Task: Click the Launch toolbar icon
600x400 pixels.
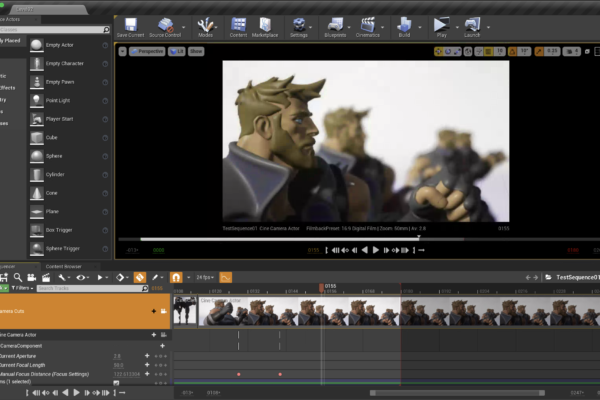Action: coord(472,27)
